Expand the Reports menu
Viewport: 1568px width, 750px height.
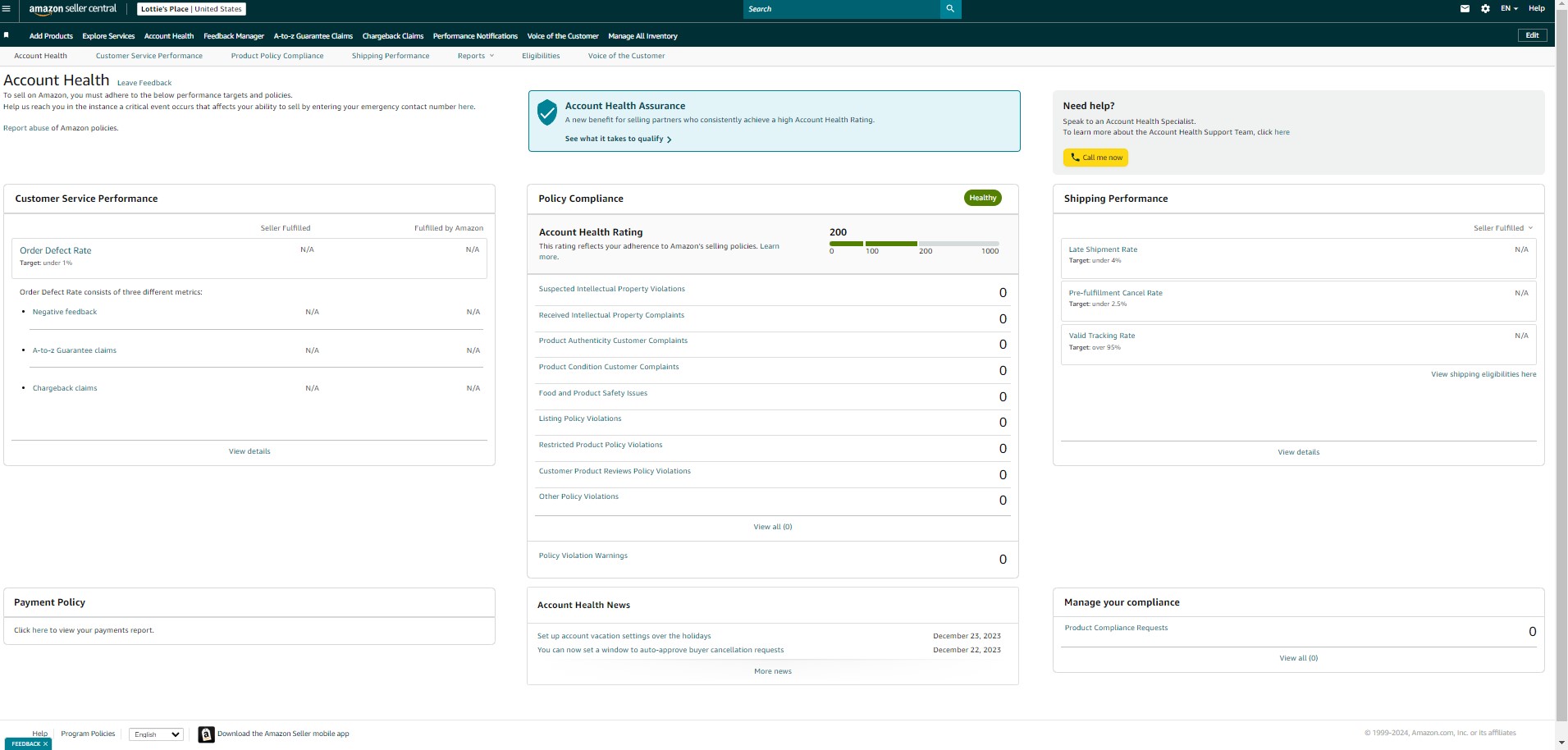pos(476,56)
